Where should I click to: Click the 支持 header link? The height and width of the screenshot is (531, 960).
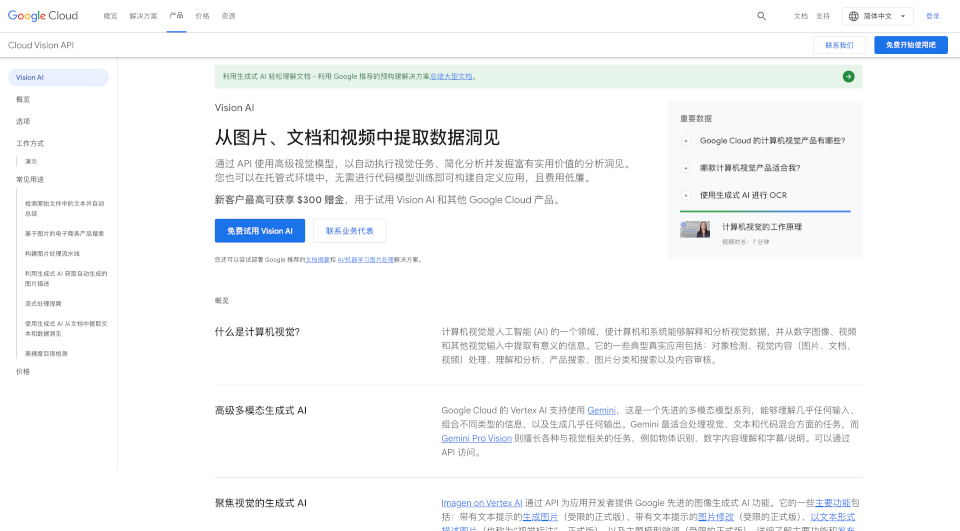coord(823,17)
